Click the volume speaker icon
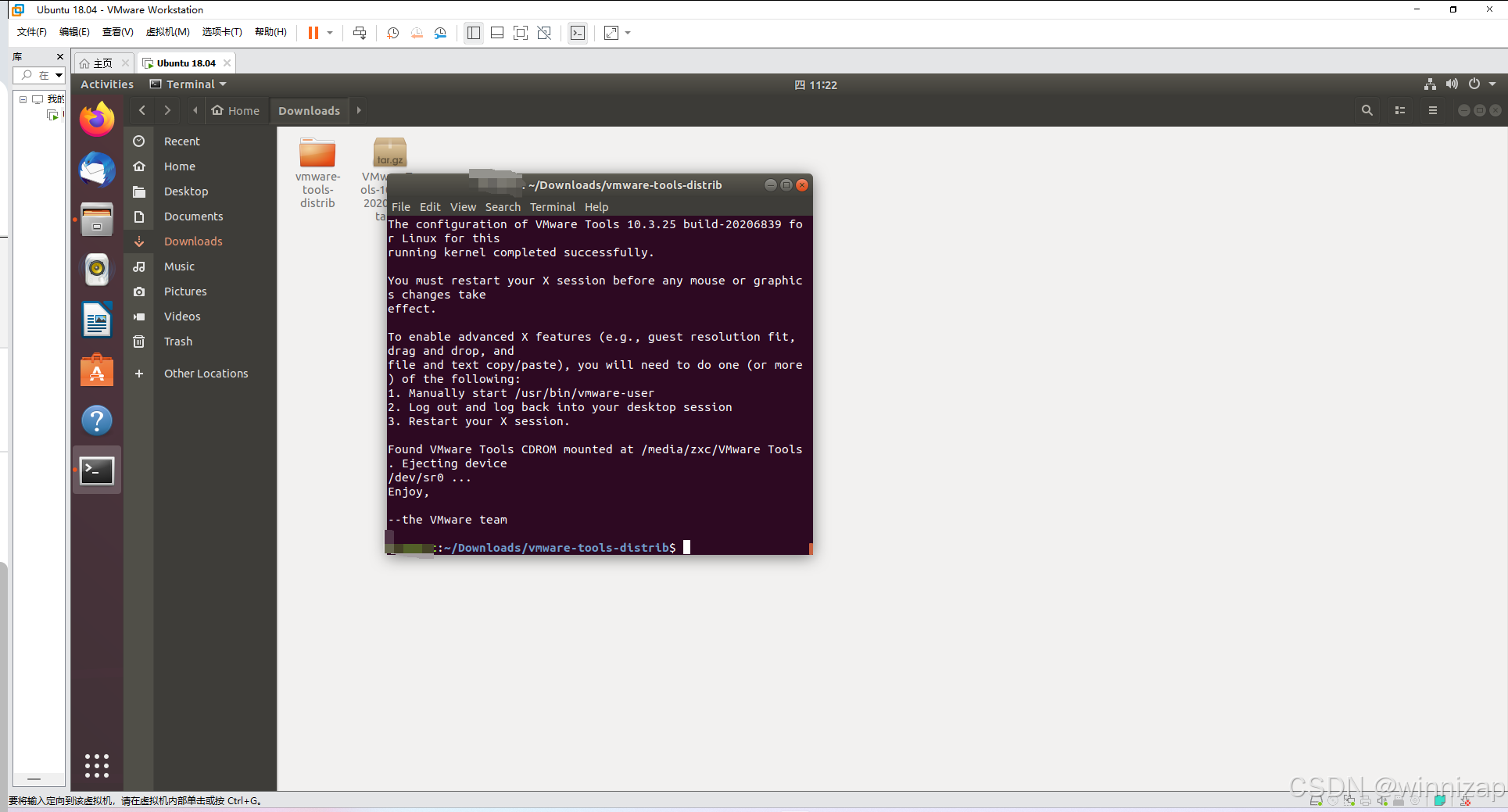 click(x=1452, y=84)
